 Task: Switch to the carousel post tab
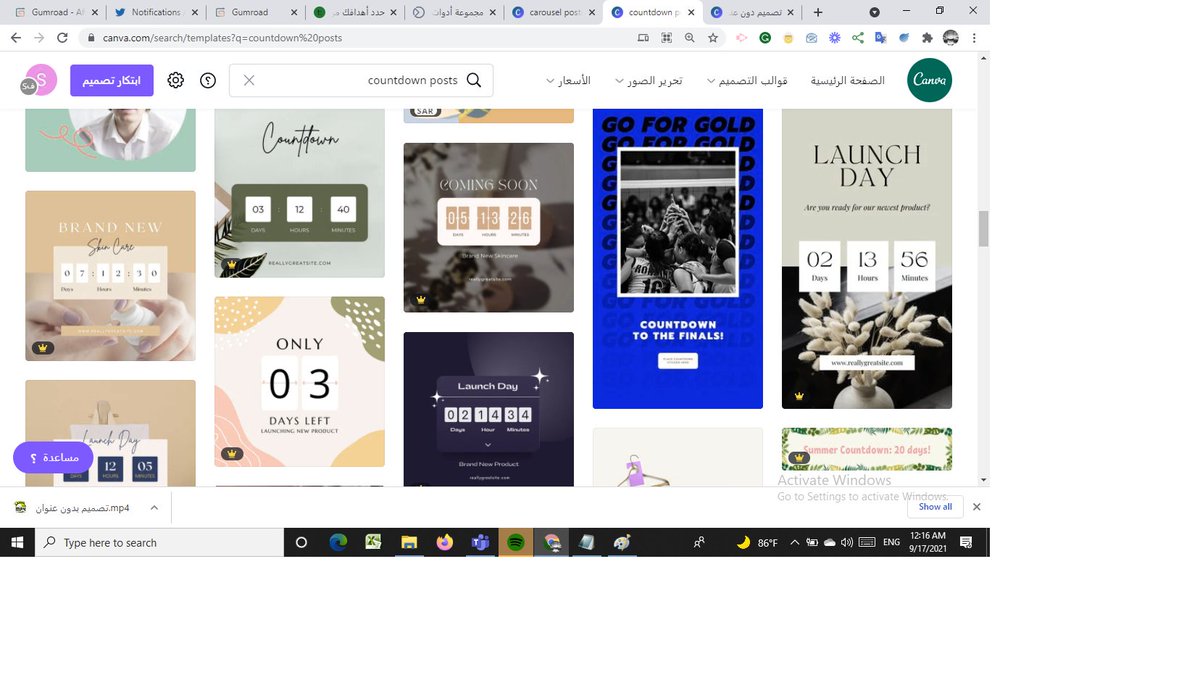pyautogui.click(x=553, y=12)
